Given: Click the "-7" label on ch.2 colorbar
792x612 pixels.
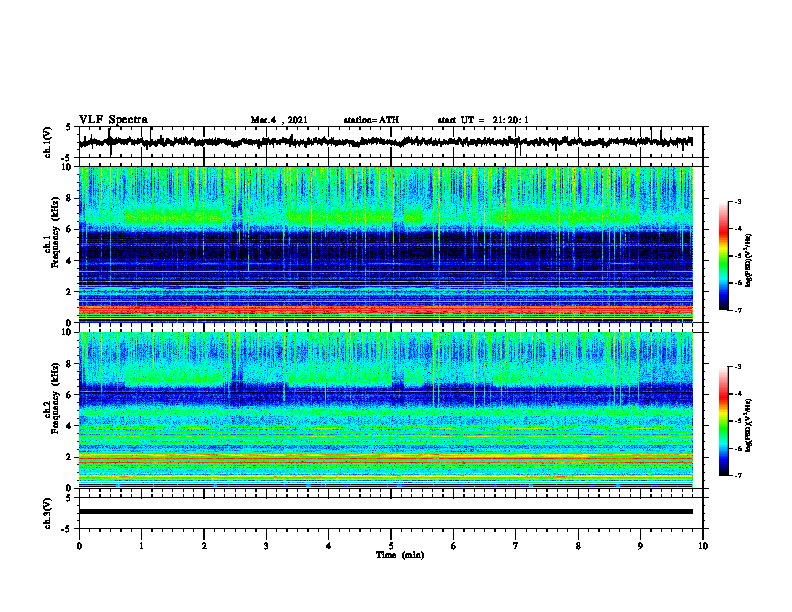Looking at the screenshot, I should tap(737, 476).
